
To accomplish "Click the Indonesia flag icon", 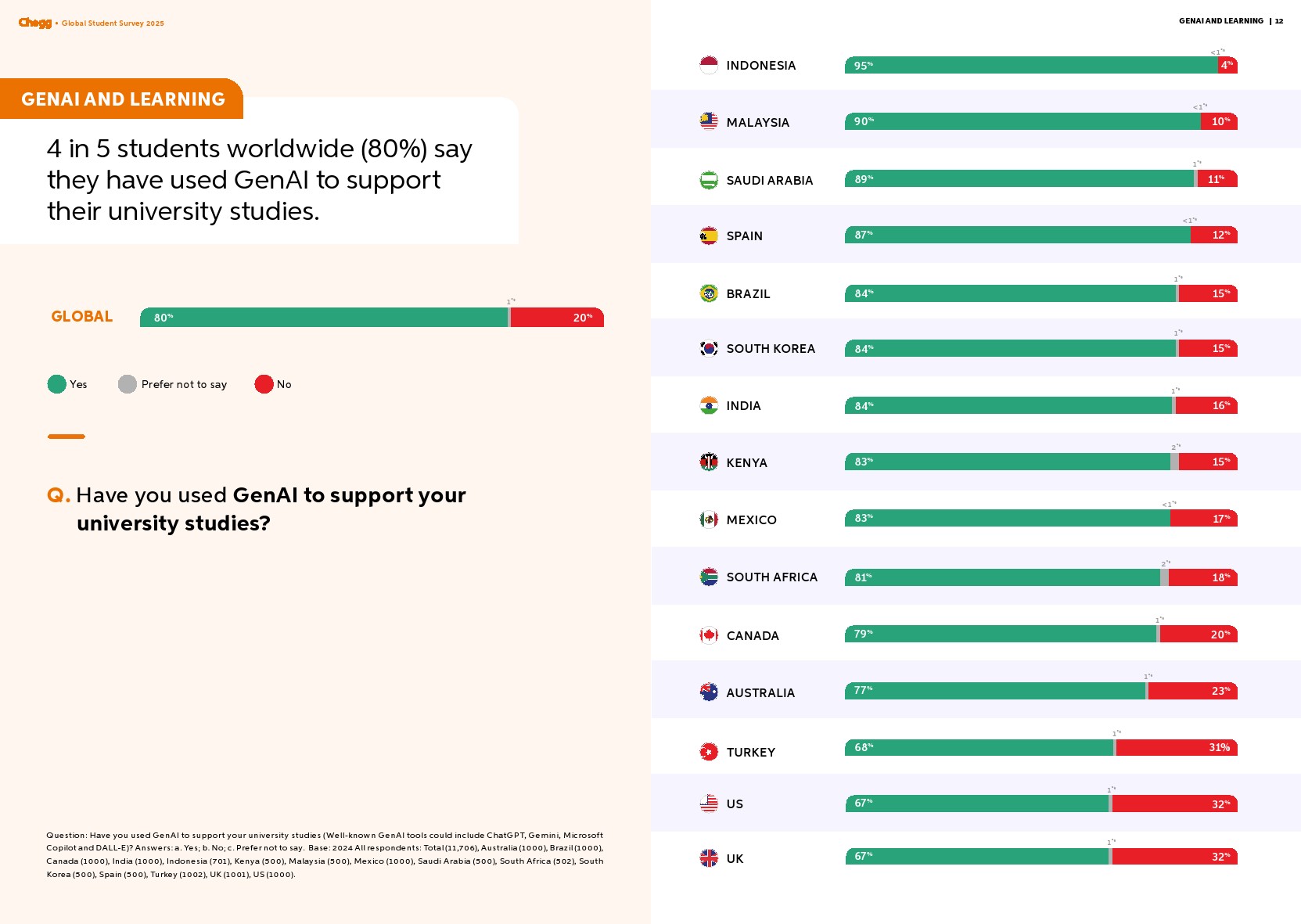I will coord(708,65).
